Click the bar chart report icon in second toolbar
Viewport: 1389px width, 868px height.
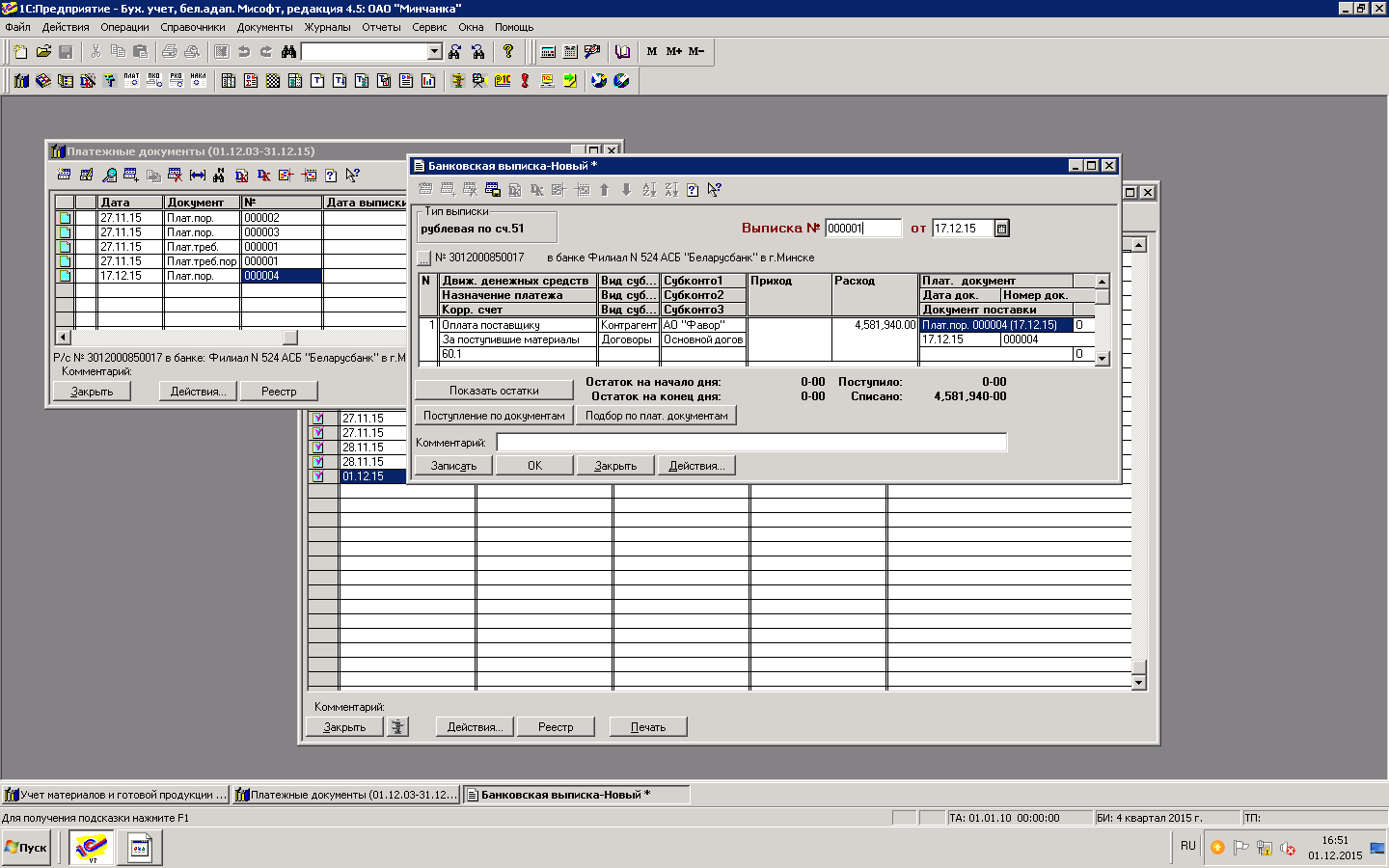coord(427,80)
